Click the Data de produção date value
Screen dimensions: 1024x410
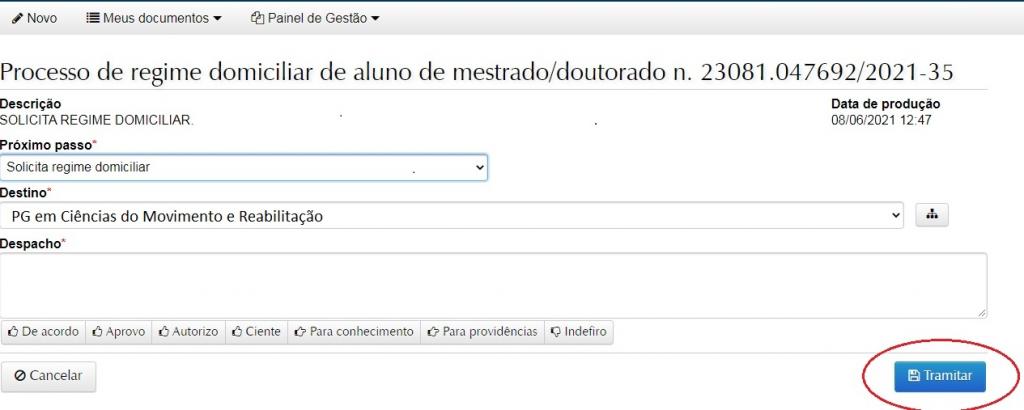coord(881,120)
